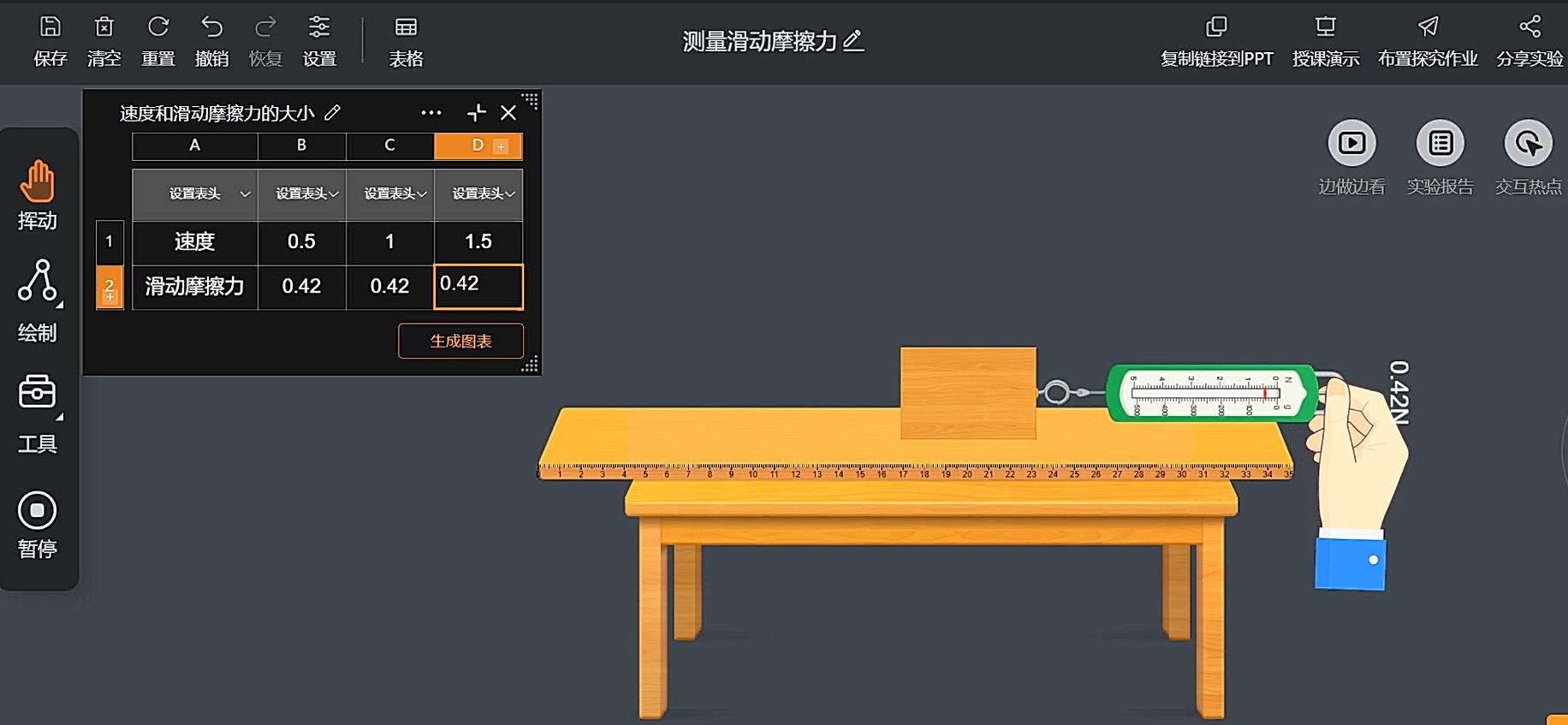Edit the 0.42 cell in column D
Viewport: 1568px width, 725px height.
478,286
